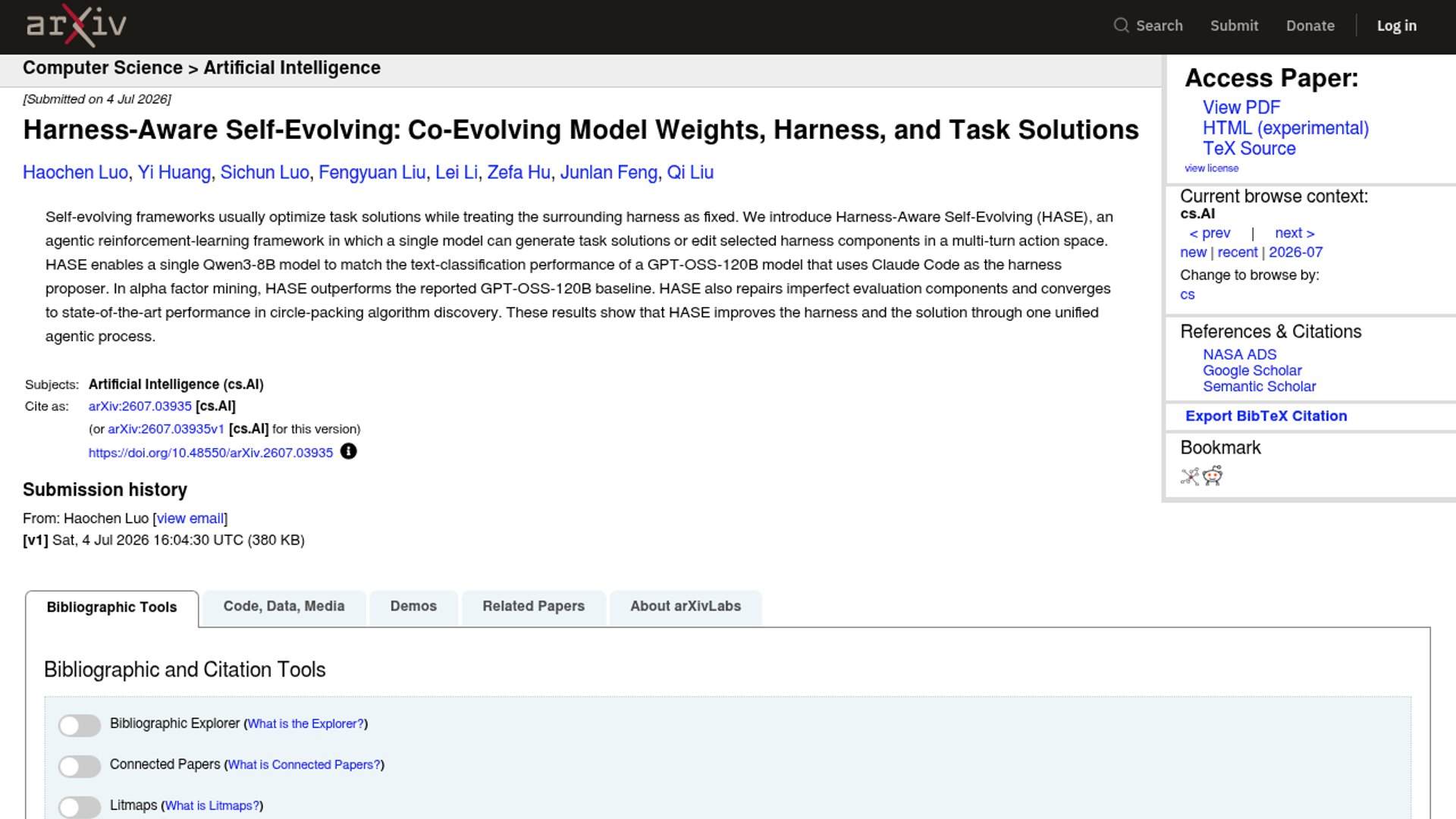Click view license link
The image size is (1456, 819).
coord(1211,168)
